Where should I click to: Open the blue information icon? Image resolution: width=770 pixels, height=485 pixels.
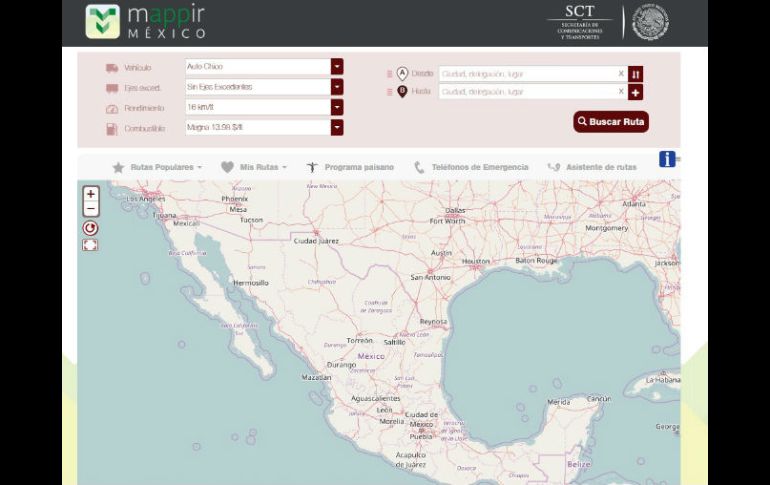(667, 159)
